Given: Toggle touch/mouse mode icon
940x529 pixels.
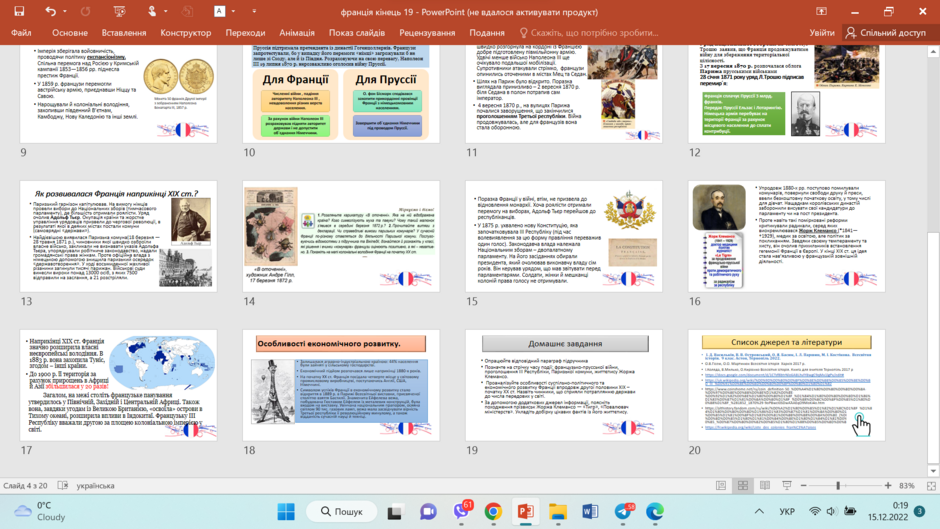Looking at the screenshot, I should click(152, 11).
